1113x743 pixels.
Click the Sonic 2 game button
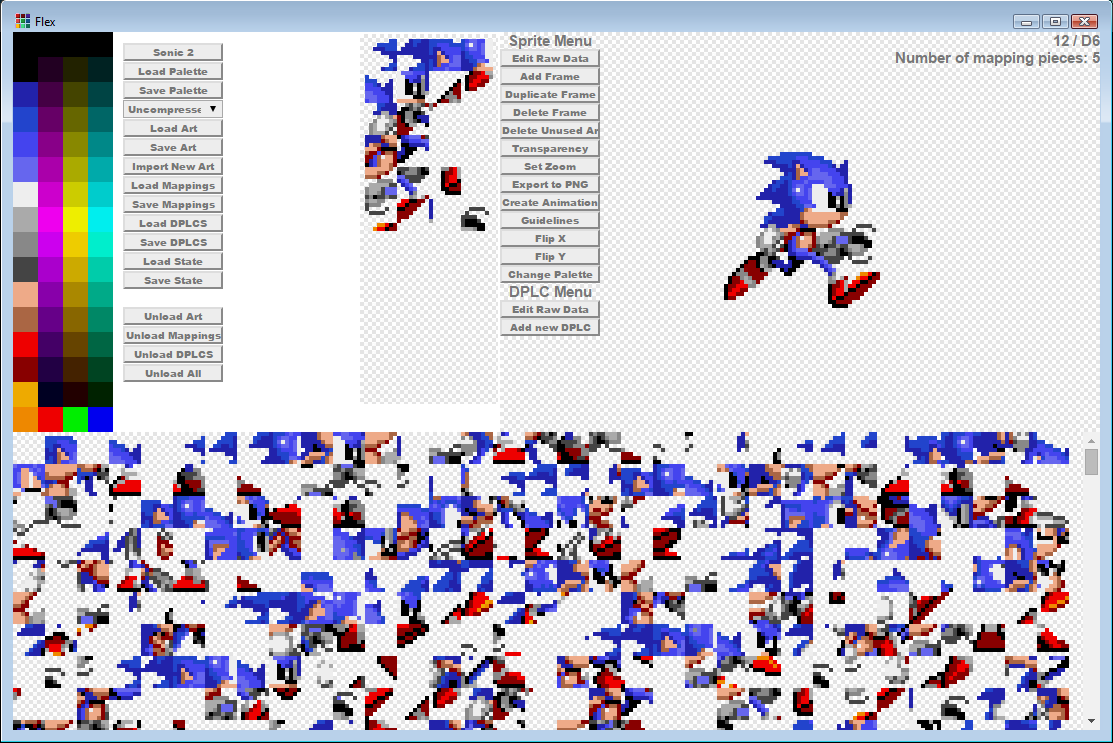(172, 52)
